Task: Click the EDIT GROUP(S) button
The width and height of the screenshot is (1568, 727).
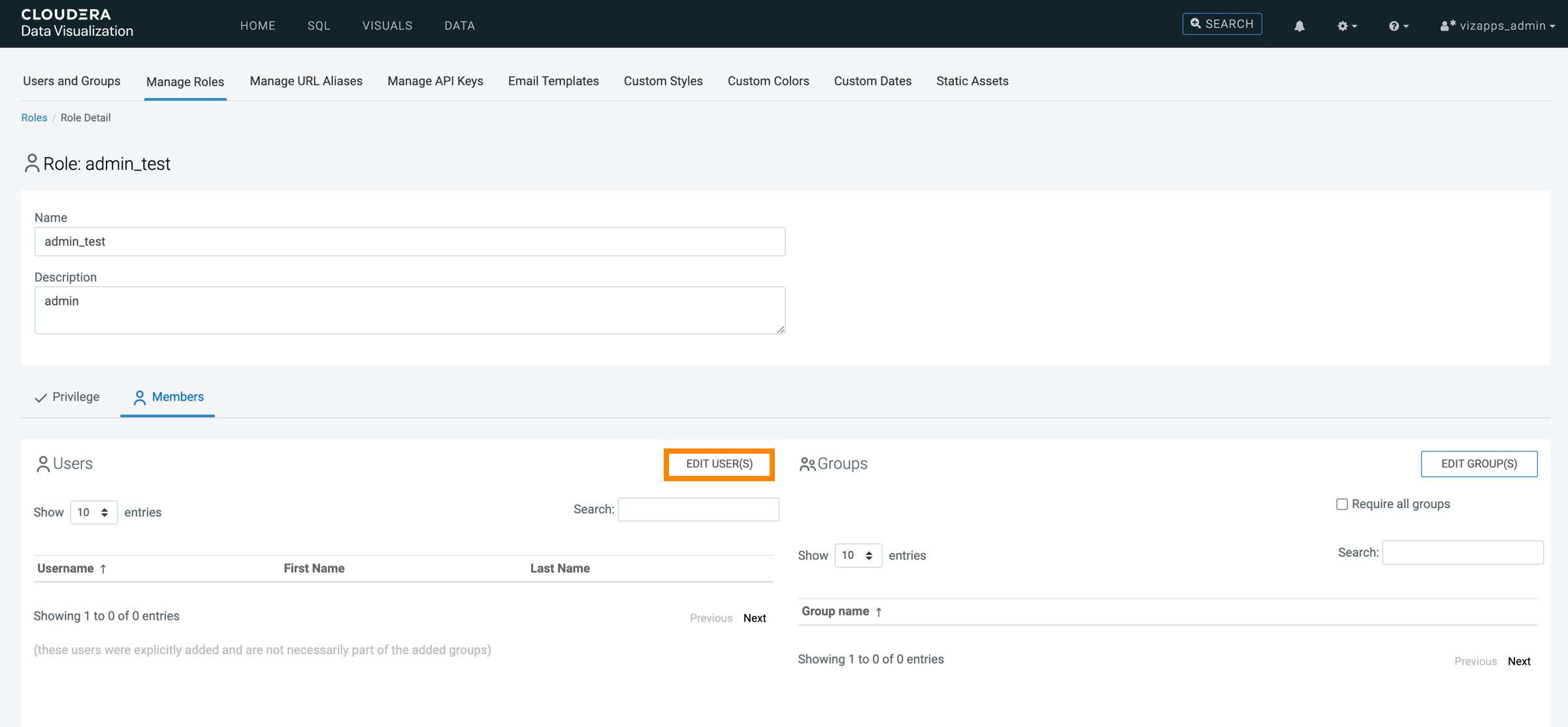Action: click(x=1478, y=464)
